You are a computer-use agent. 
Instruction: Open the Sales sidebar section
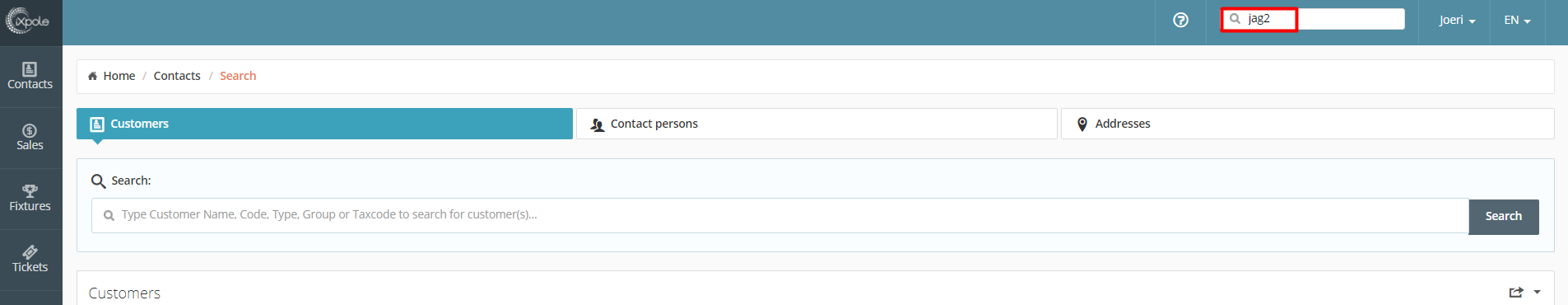(30, 138)
